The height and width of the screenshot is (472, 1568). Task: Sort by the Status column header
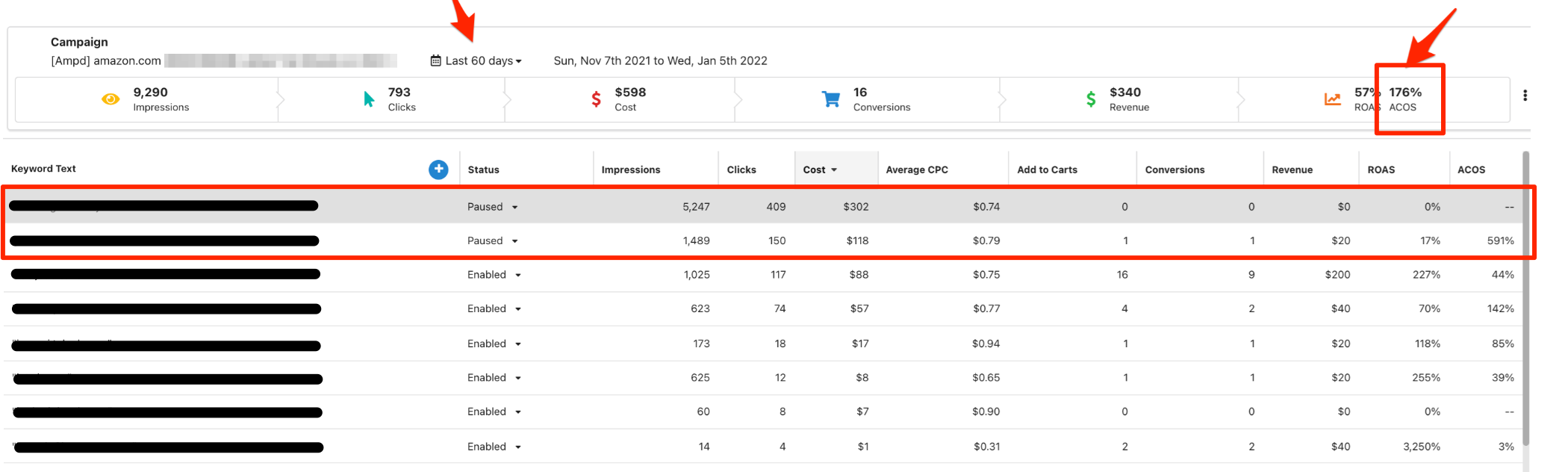click(x=483, y=170)
